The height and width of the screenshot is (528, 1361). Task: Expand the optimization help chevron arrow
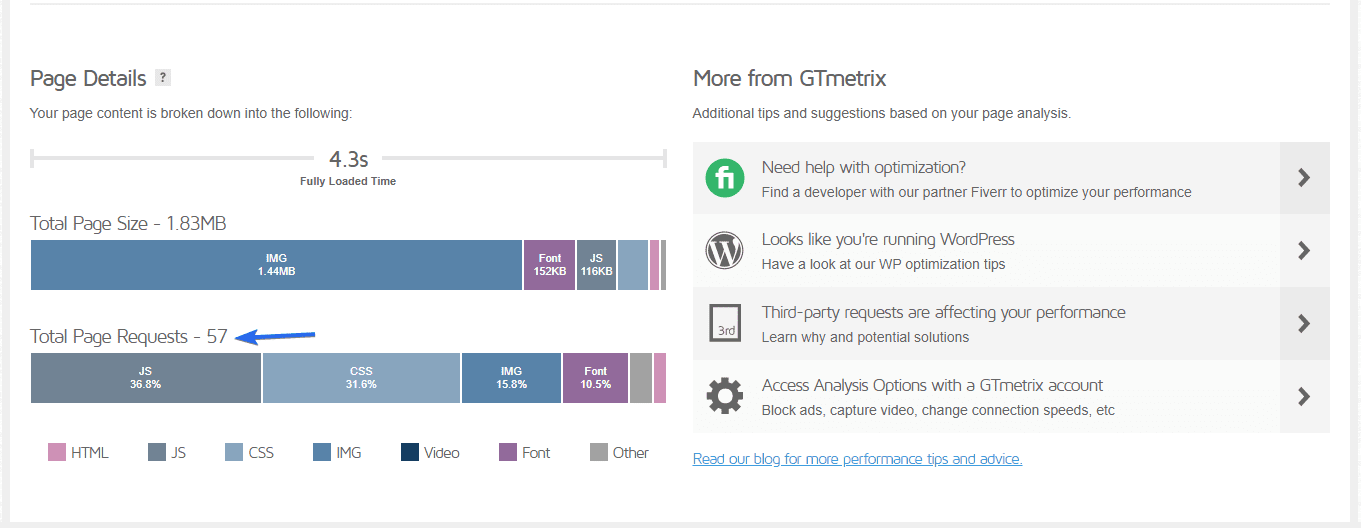(1304, 178)
